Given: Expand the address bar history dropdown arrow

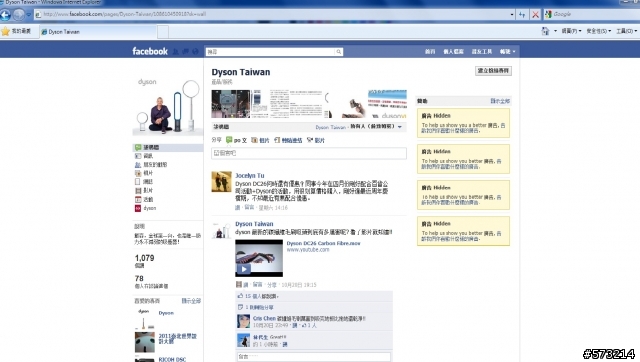Looking at the screenshot, I should [x=512, y=15].
